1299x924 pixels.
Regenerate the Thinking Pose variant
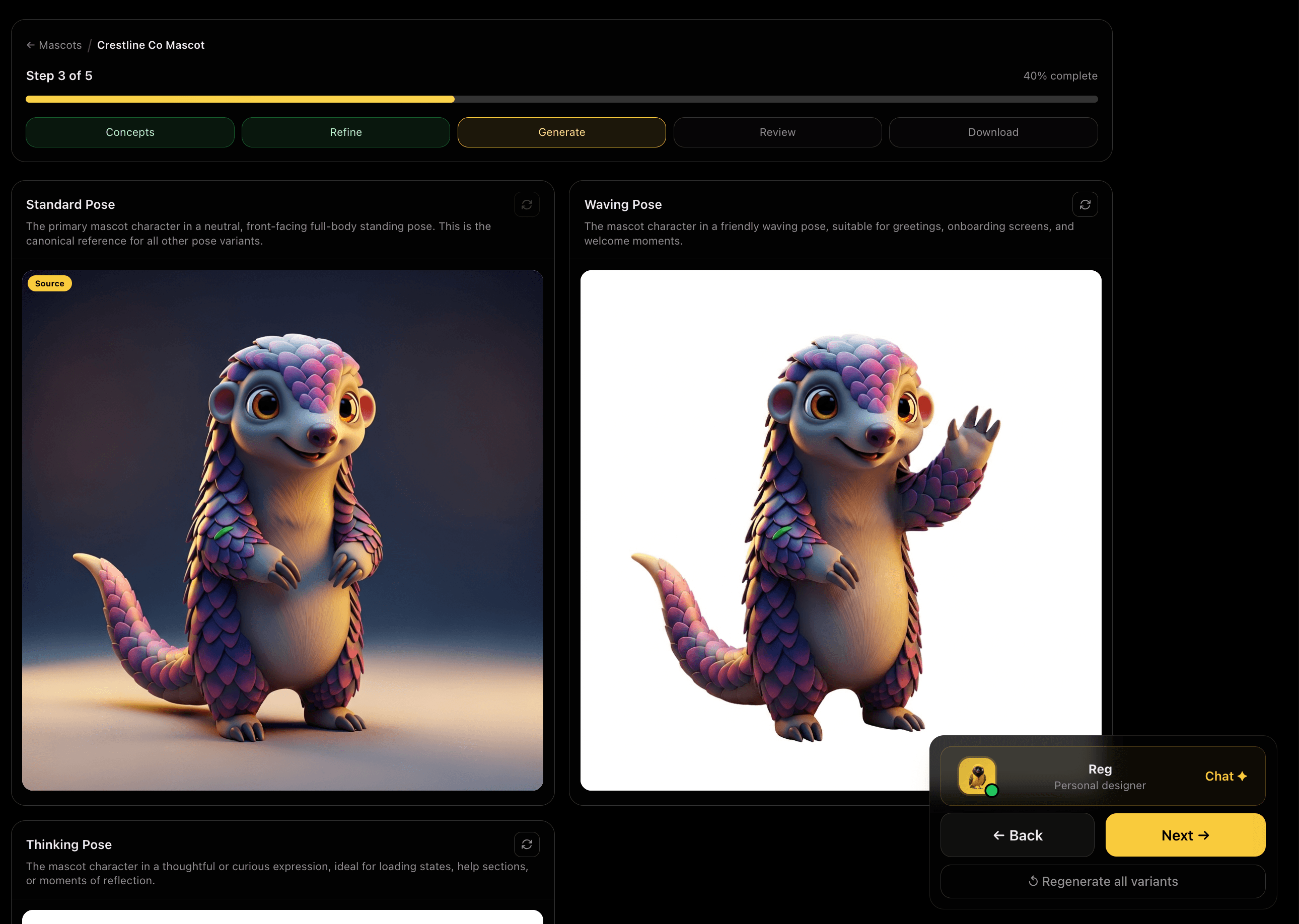pos(527,844)
